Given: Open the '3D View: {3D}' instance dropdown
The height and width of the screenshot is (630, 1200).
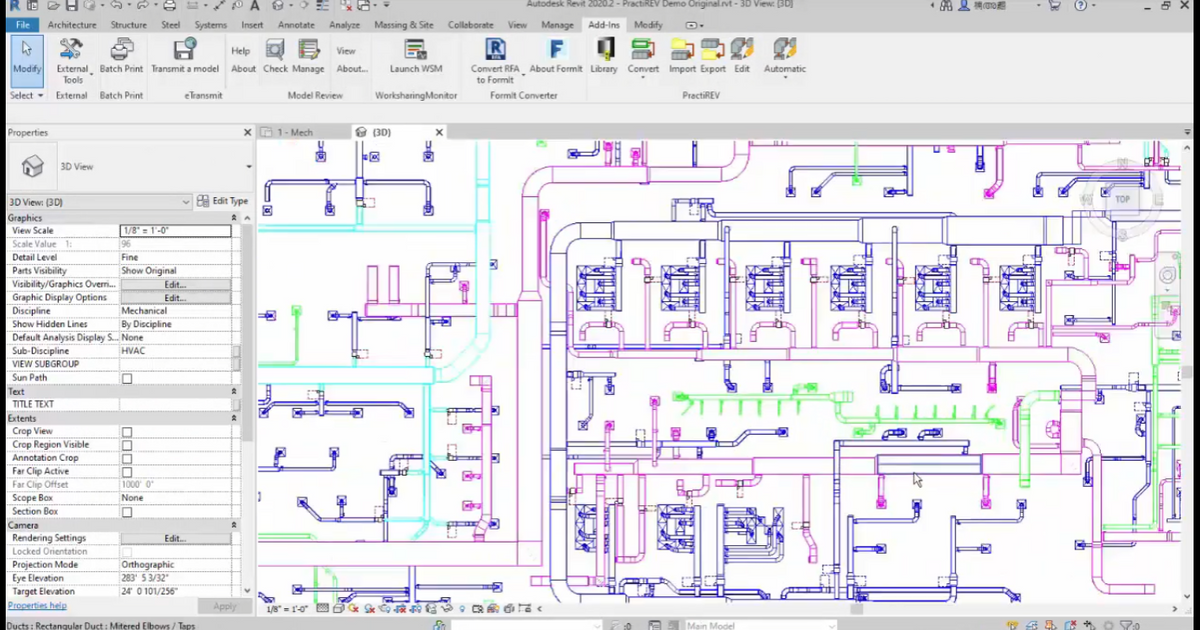Looking at the screenshot, I should pos(99,202).
